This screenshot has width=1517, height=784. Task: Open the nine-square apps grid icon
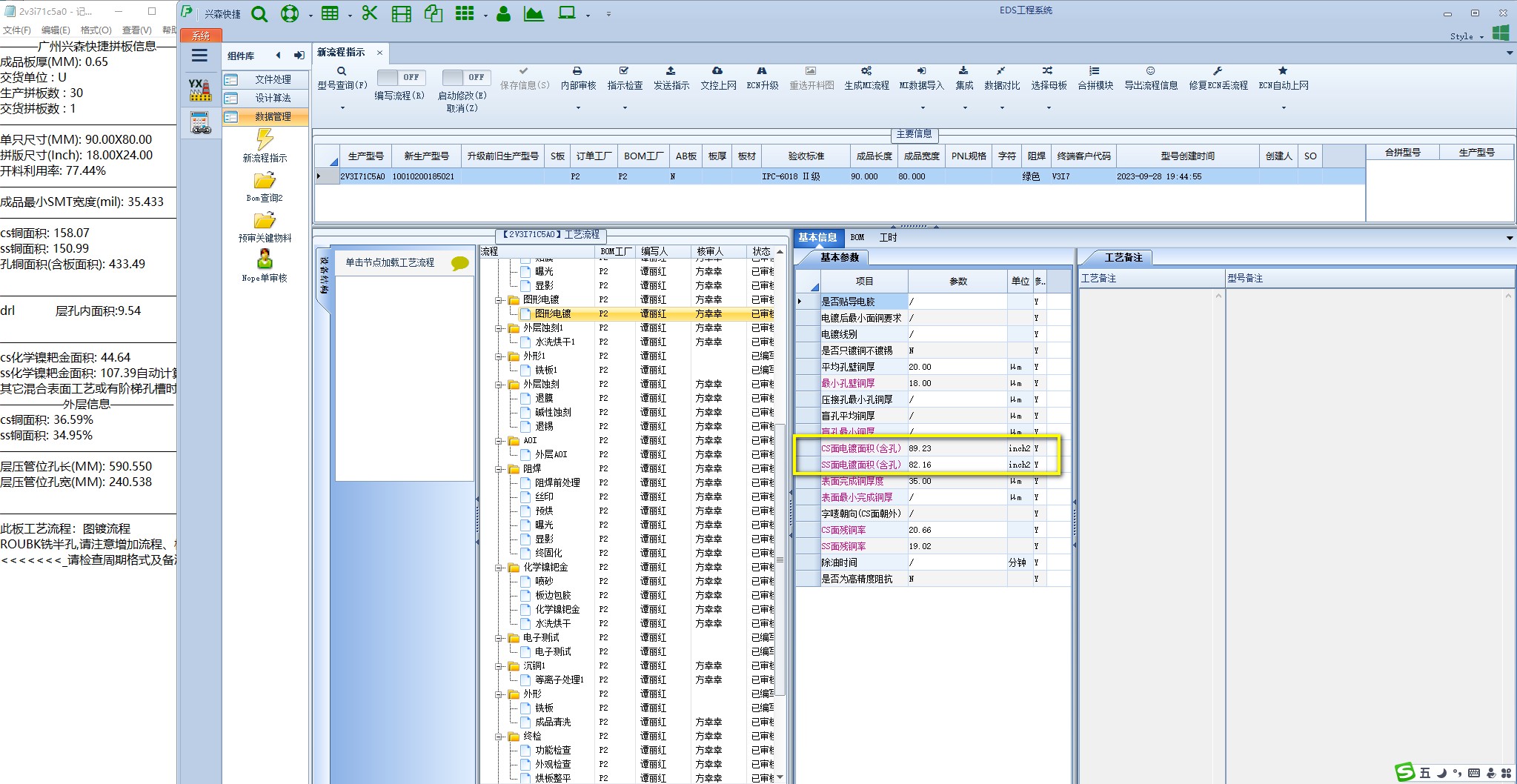pos(465,13)
